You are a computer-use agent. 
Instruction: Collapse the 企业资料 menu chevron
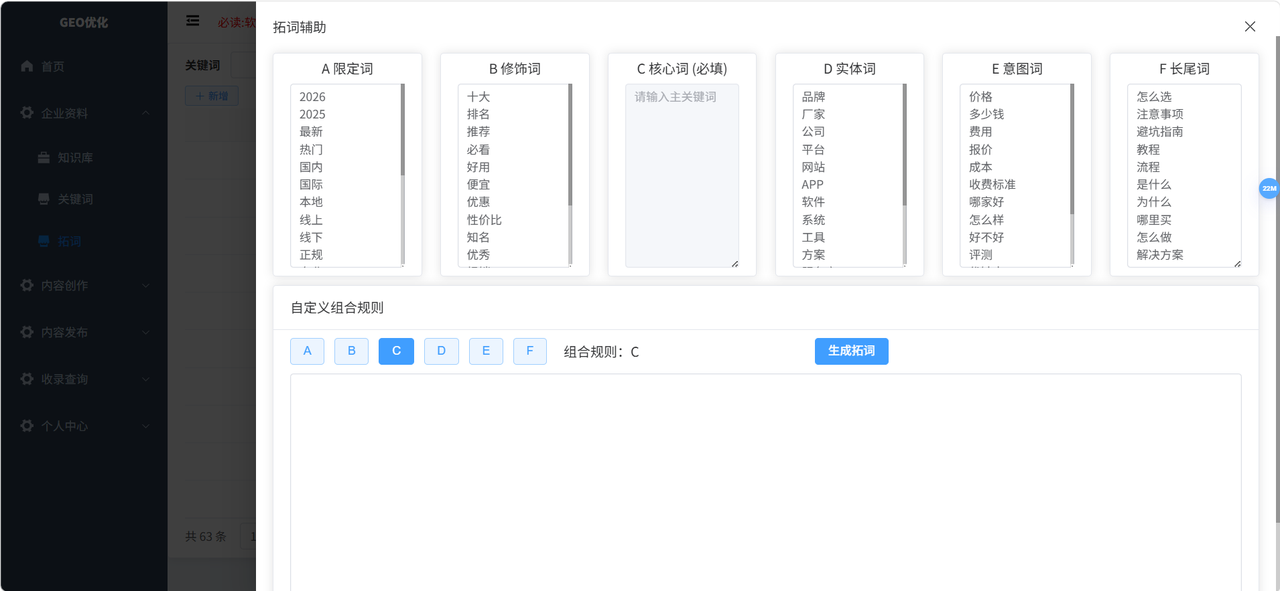point(146,113)
